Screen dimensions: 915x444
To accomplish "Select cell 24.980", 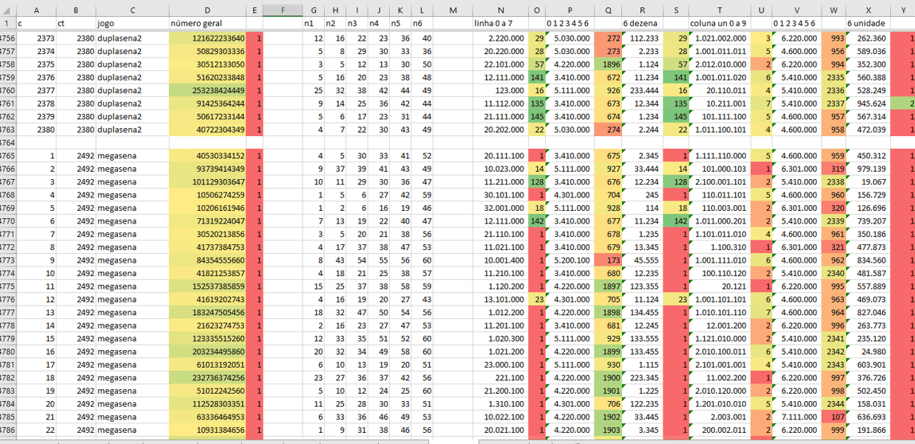I will (x=868, y=352).
